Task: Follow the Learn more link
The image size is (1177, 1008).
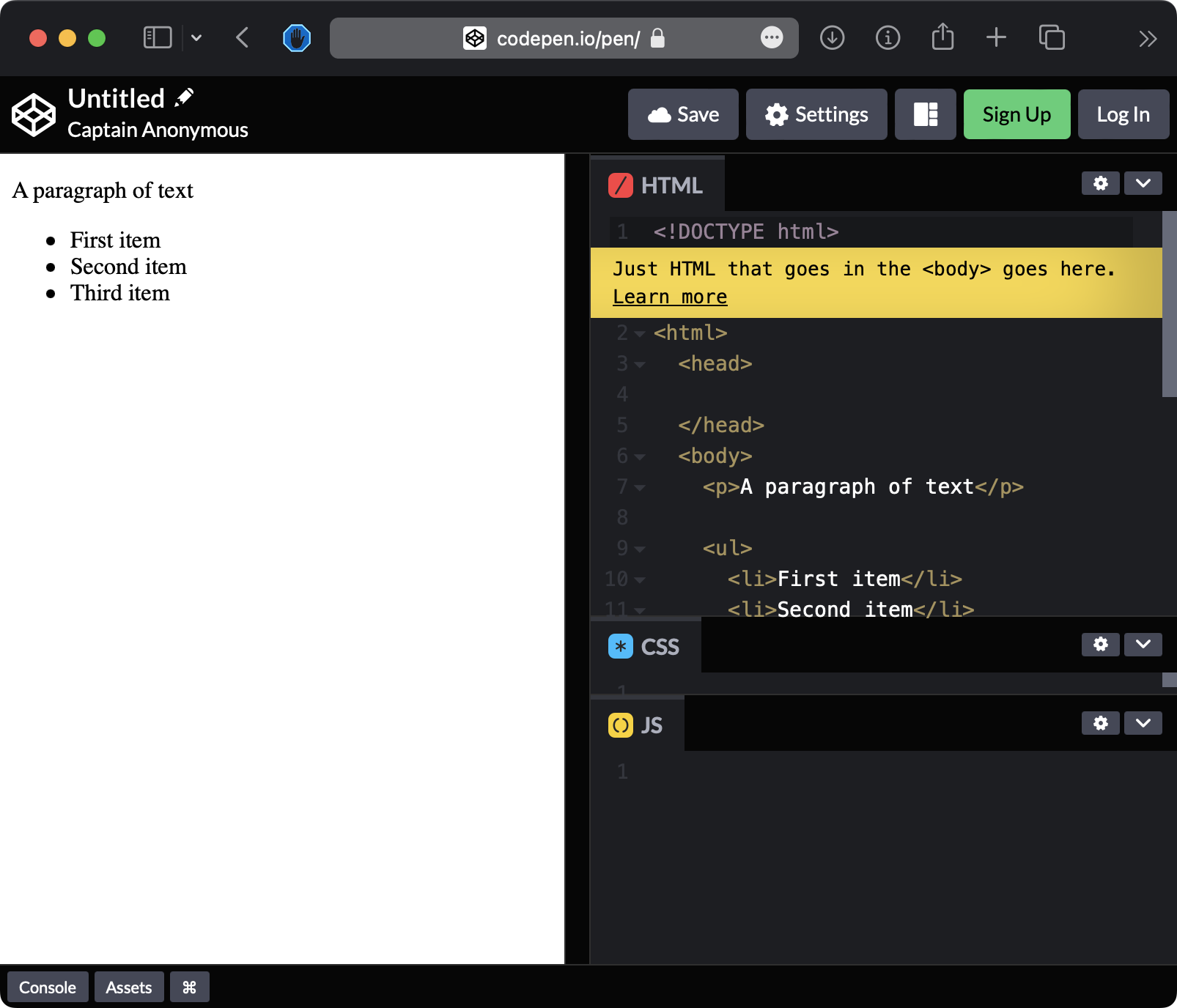Action: pyautogui.click(x=669, y=297)
